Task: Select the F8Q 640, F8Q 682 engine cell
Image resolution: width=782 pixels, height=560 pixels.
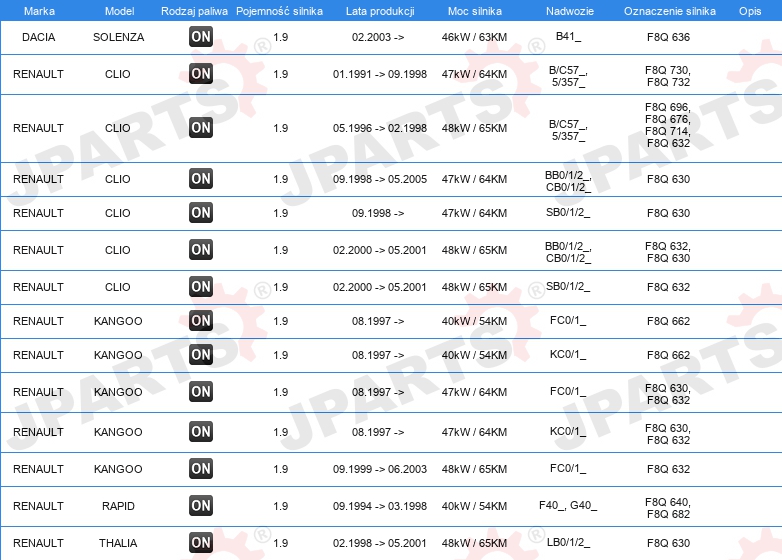Action: point(668,508)
